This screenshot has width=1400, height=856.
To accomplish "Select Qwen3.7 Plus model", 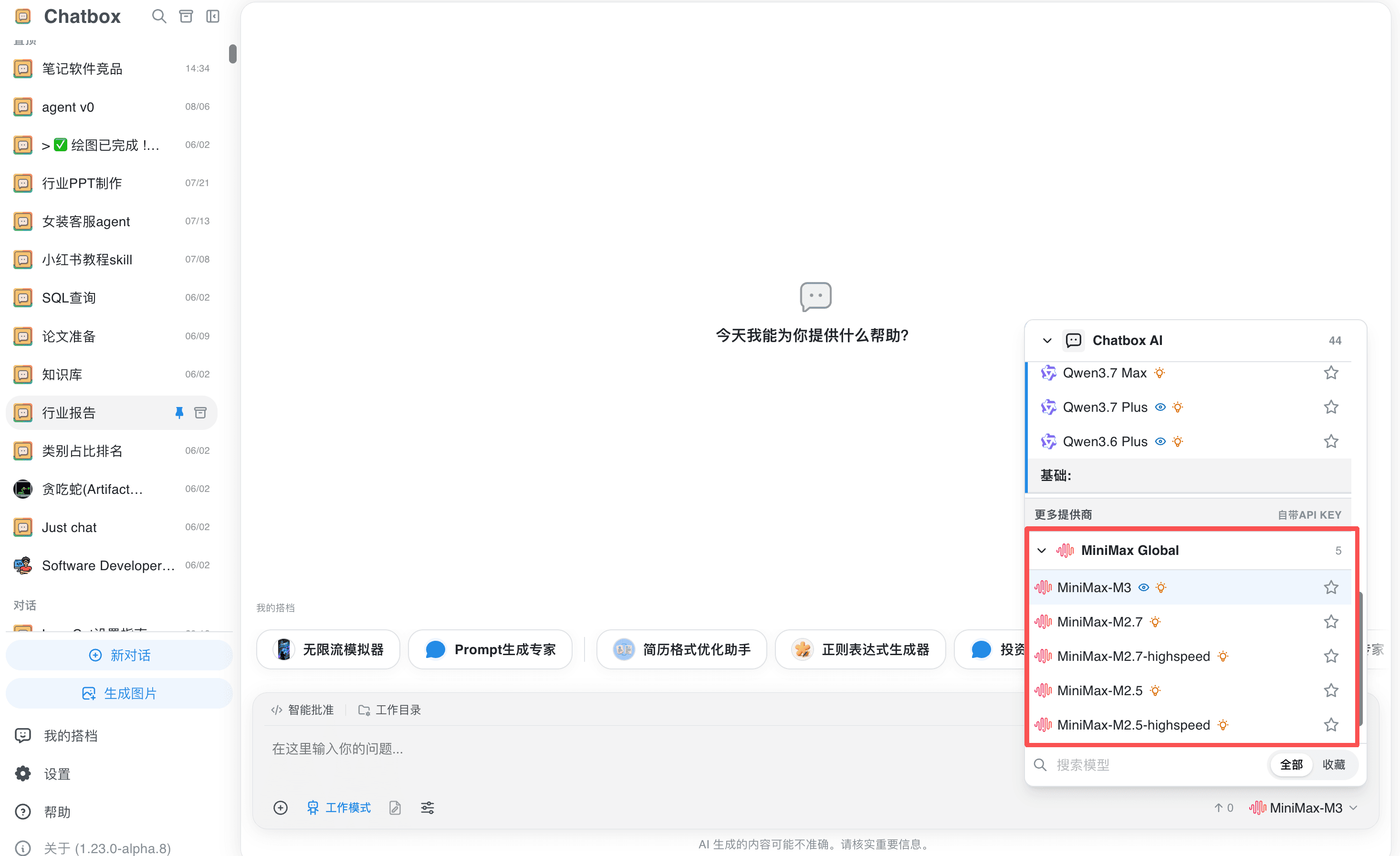I will point(1189,407).
